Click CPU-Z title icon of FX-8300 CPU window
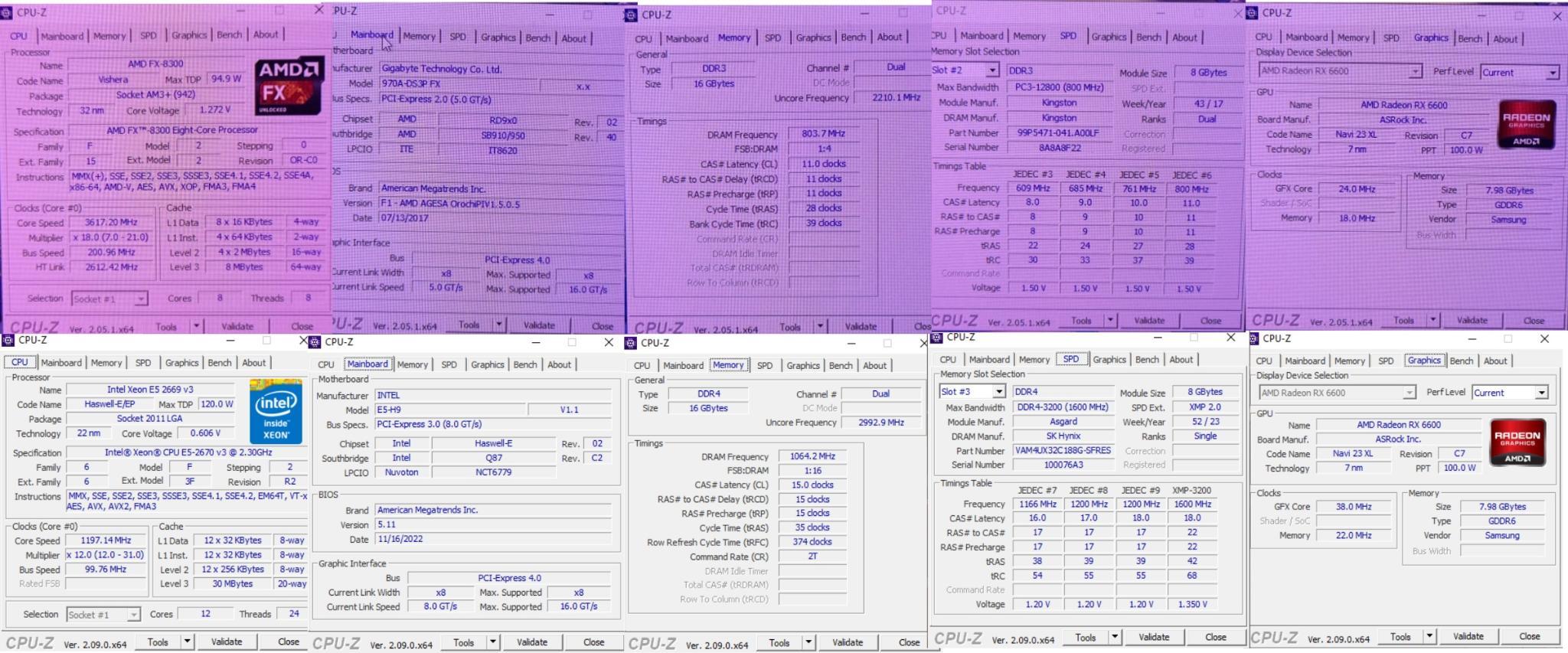The height and width of the screenshot is (653, 1568). click(x=7, y=12)
